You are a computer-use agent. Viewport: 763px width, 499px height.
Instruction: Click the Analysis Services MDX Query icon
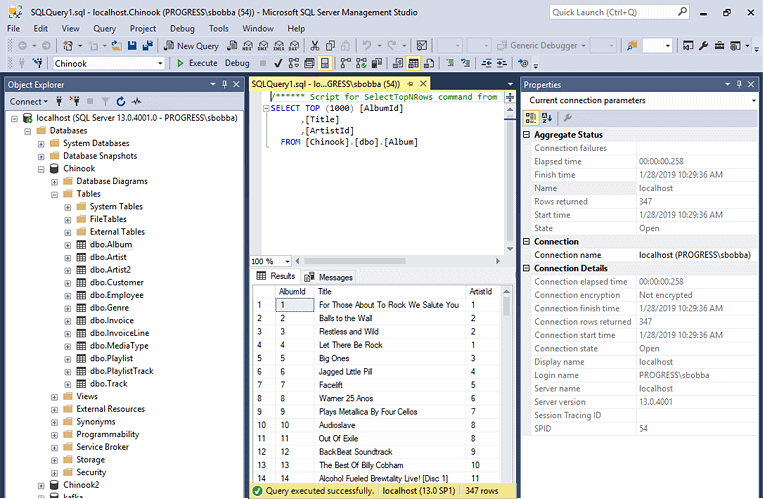[248, 46]
